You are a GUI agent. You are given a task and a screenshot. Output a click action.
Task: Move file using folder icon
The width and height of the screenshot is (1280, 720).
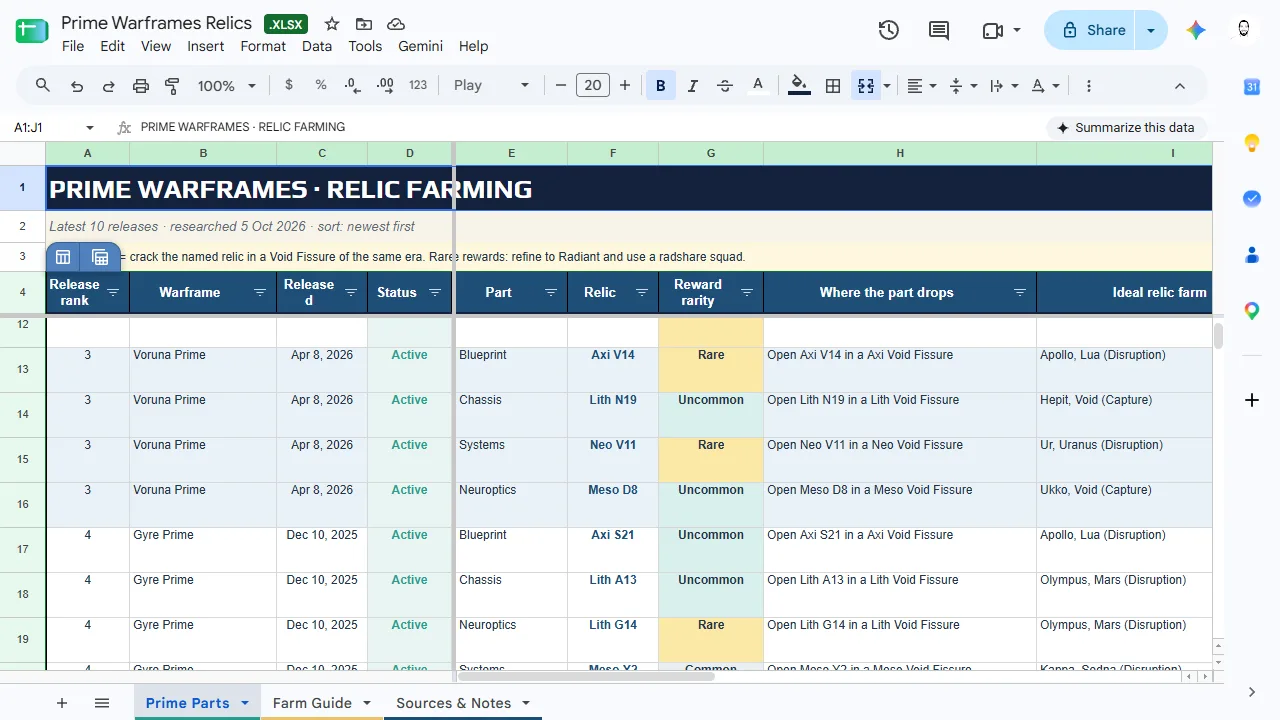click(x=364, y=24)
